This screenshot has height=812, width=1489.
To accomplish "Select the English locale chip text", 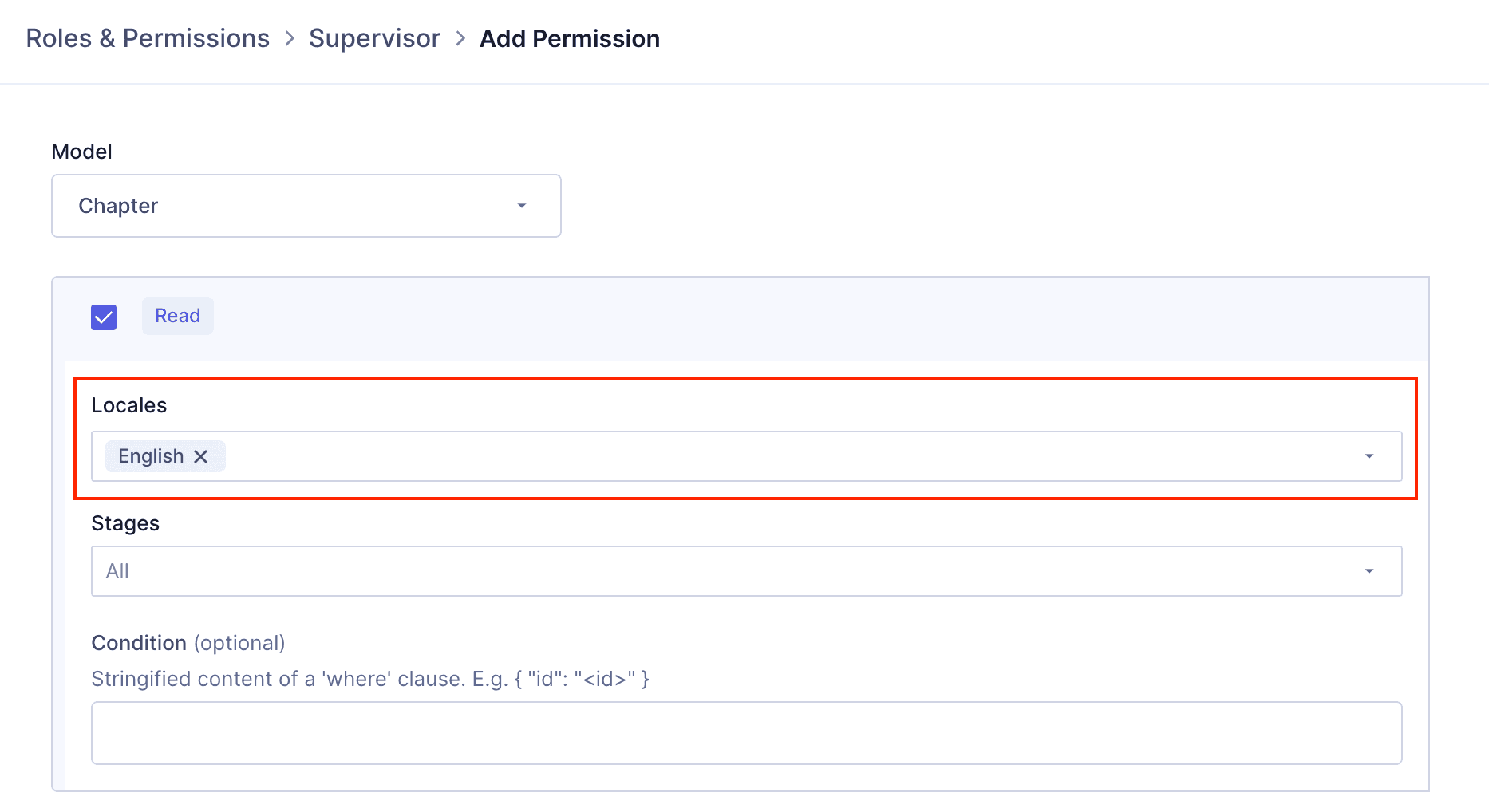I will pyautogui.click(x=151, y=456).
